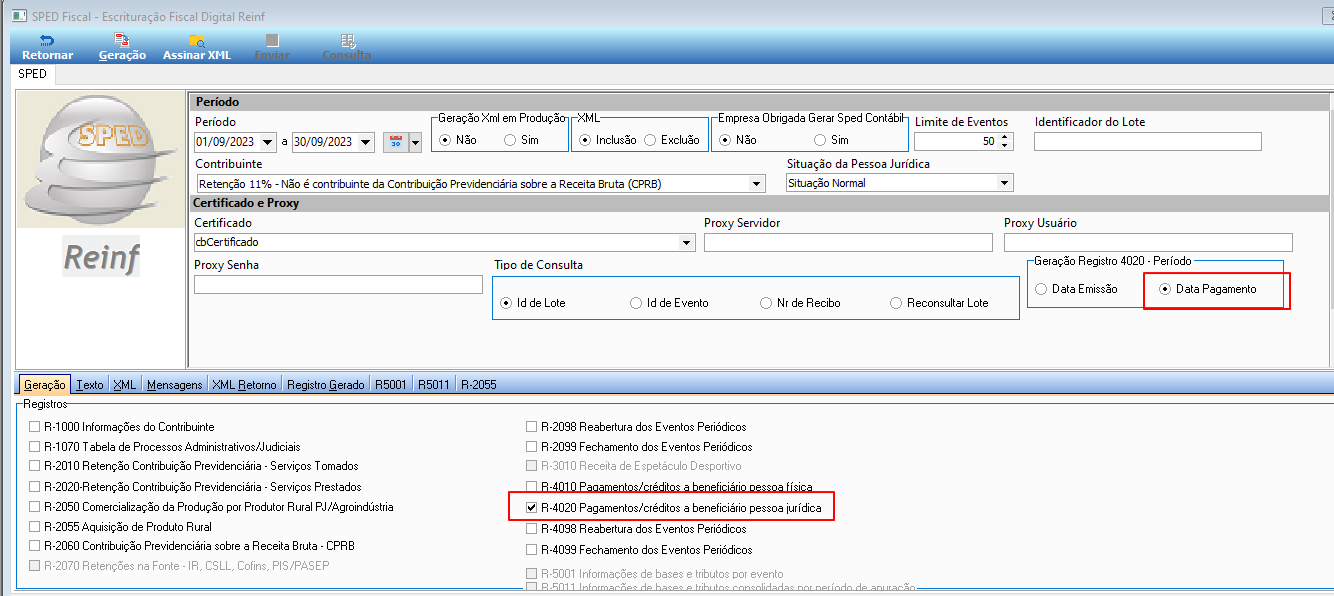
Task: Check R-2050 Comercialização da Produção Rural
Action: pyautogui.click(x=35, y=507)
